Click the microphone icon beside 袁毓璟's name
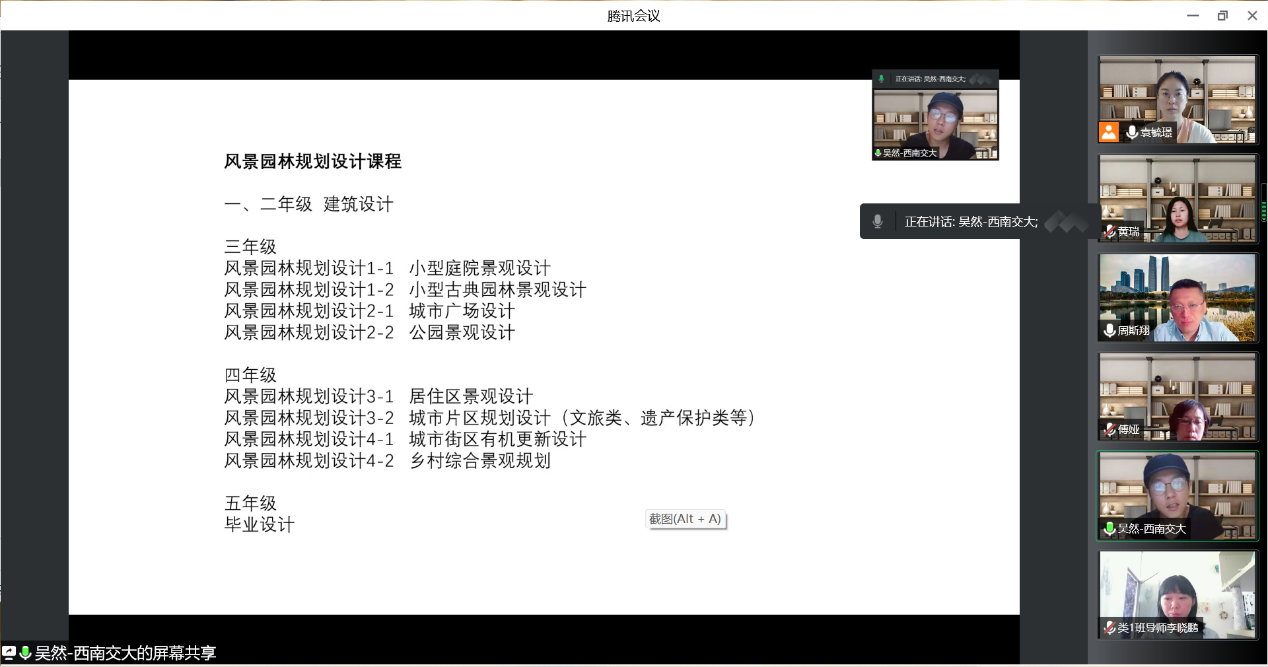Screen dimensions: 1268x667 point(1132,132)
